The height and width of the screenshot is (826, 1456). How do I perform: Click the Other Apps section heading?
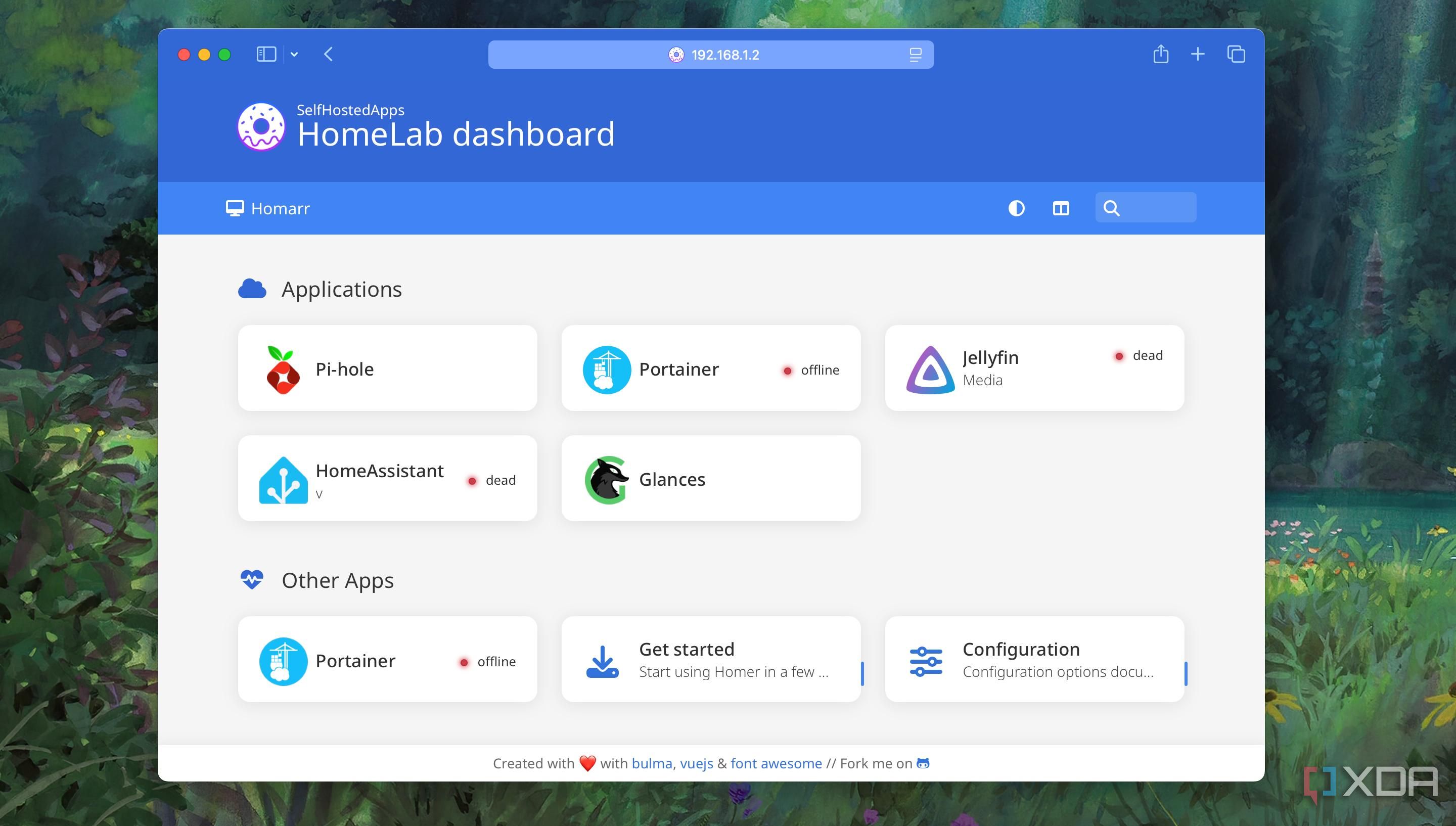338,580
